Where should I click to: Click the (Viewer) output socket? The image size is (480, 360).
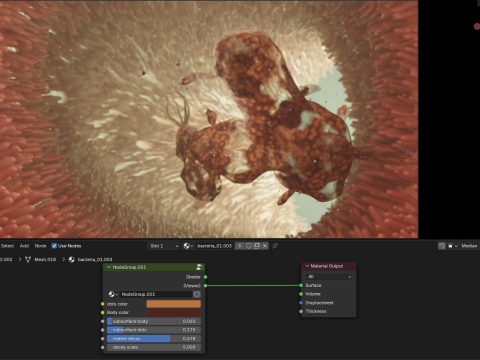click(x=205, y=286)
